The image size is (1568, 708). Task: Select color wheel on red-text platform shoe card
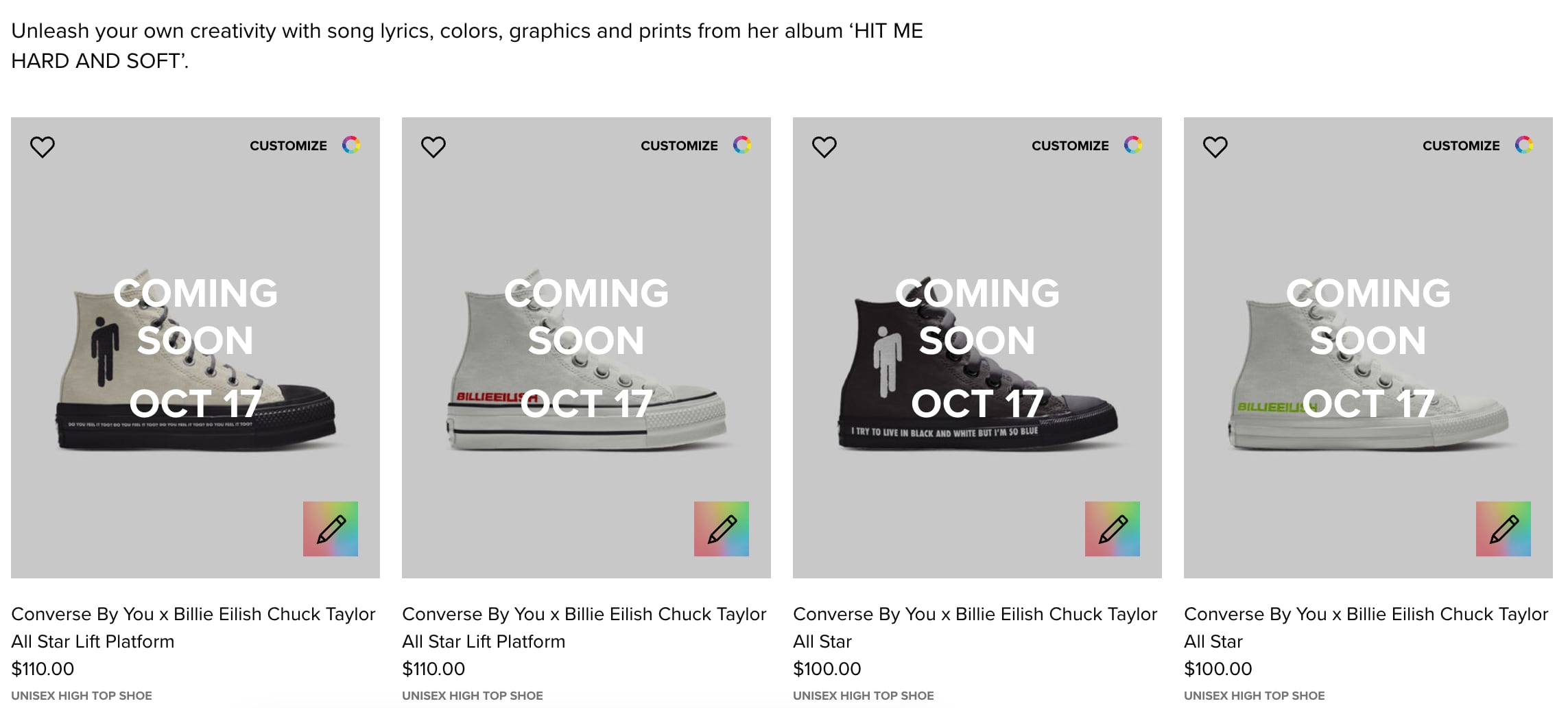(742, 145)
